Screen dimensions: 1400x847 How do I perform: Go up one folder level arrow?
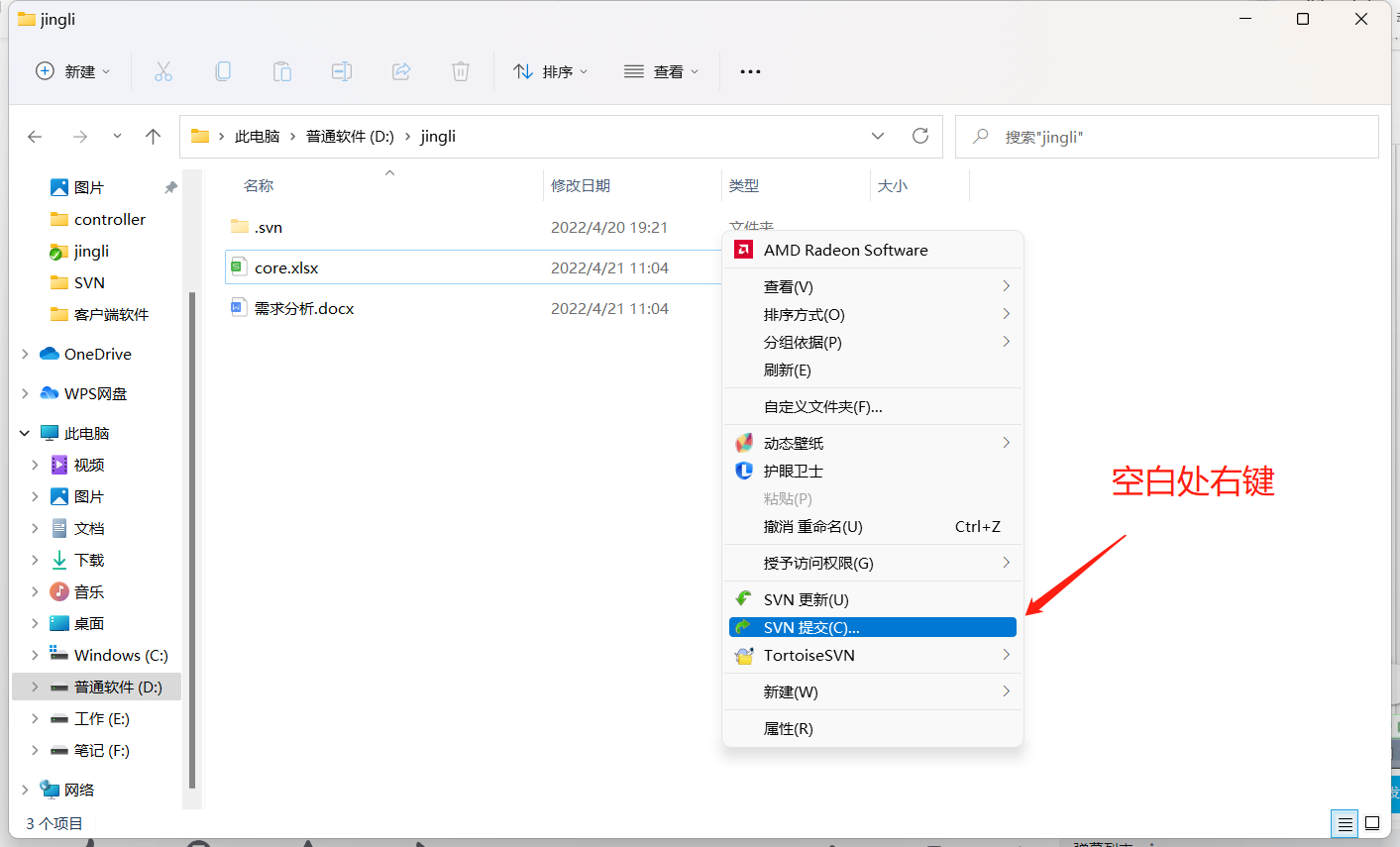tap(153, 137)
